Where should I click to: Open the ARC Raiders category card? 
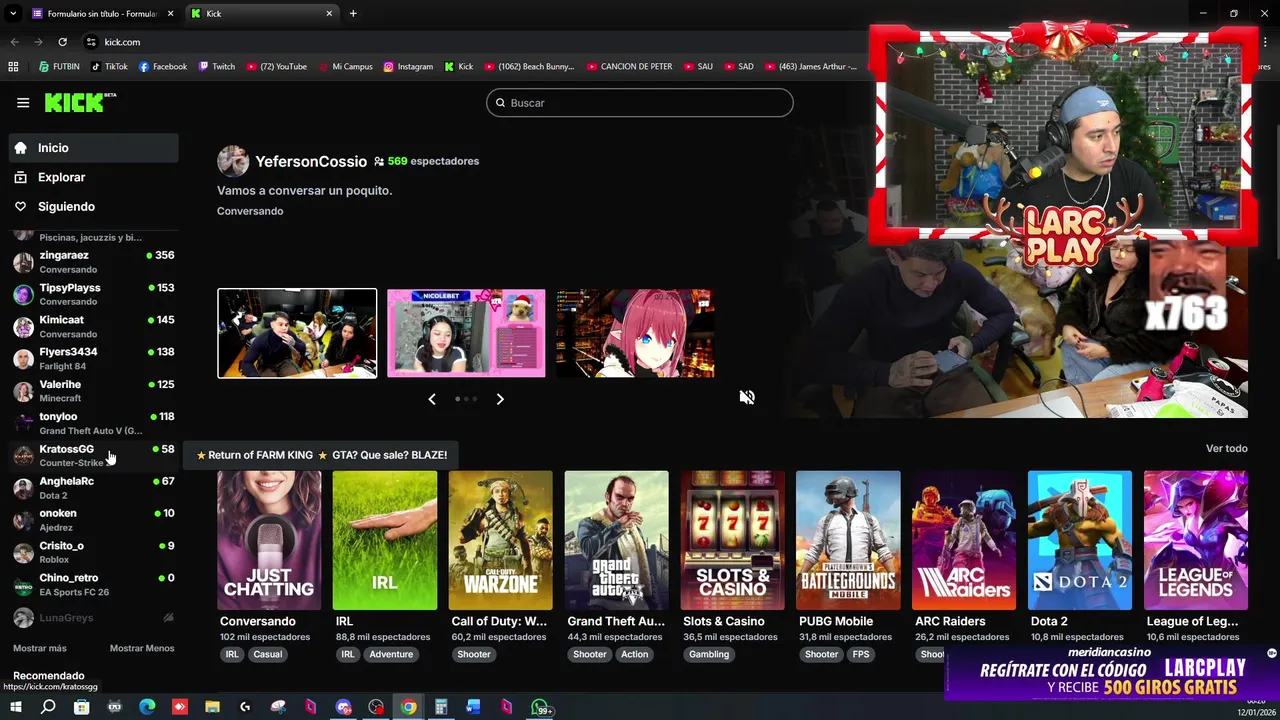click(x=964, y=540)
